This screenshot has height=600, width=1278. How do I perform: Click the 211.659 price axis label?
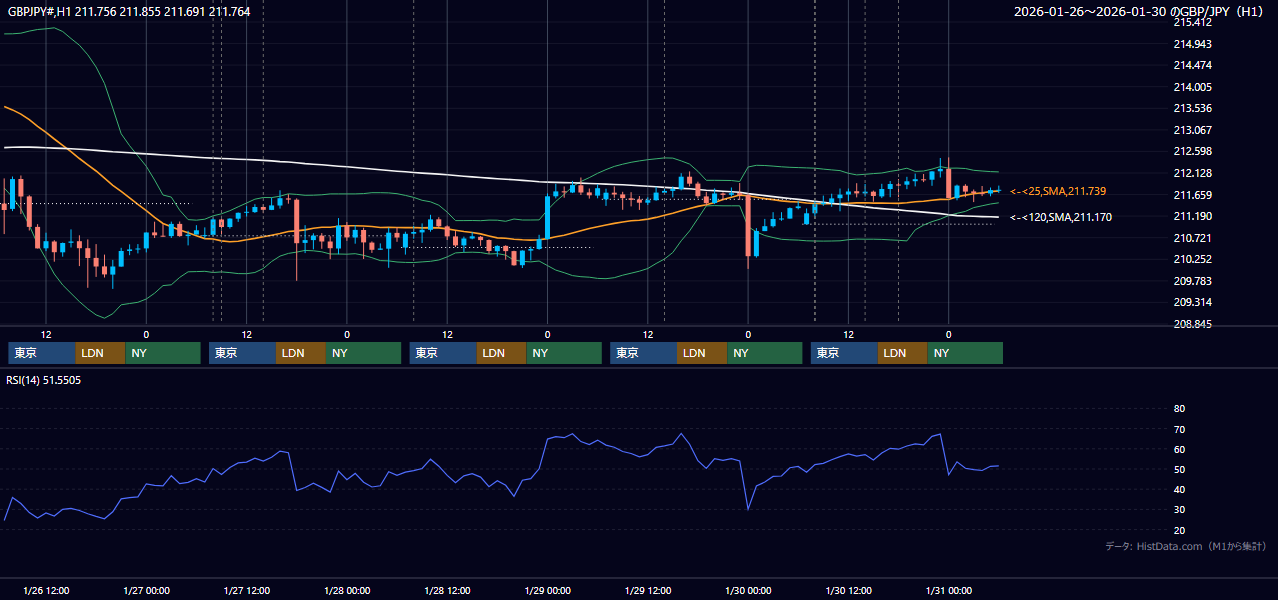click(x=1192, y=195)
